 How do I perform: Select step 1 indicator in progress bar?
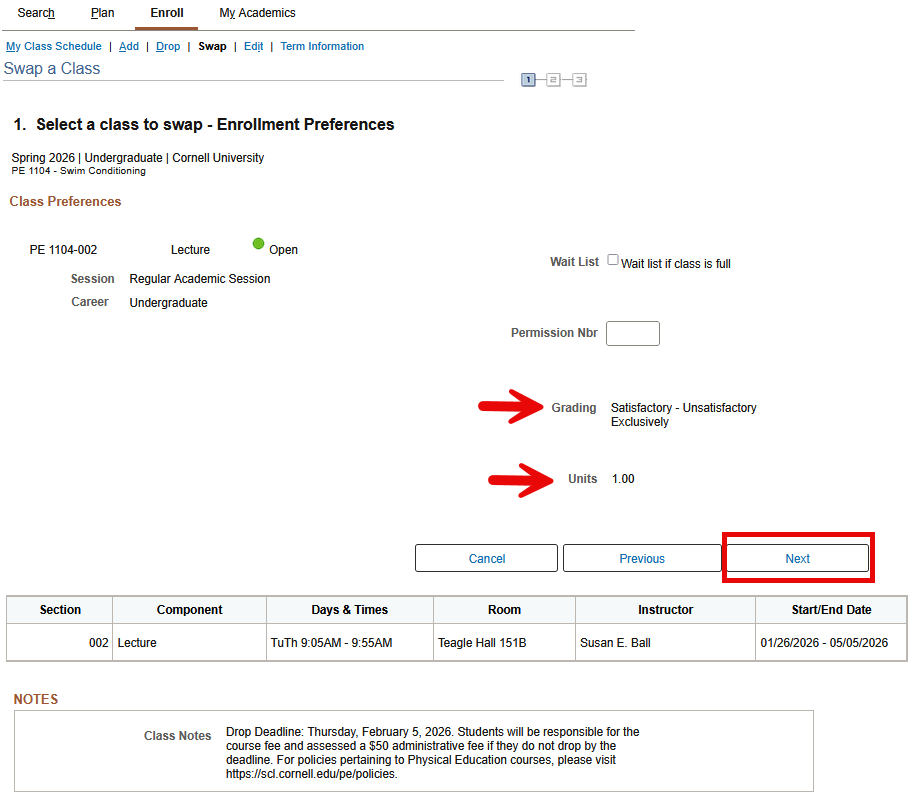(x=528, y=79)
